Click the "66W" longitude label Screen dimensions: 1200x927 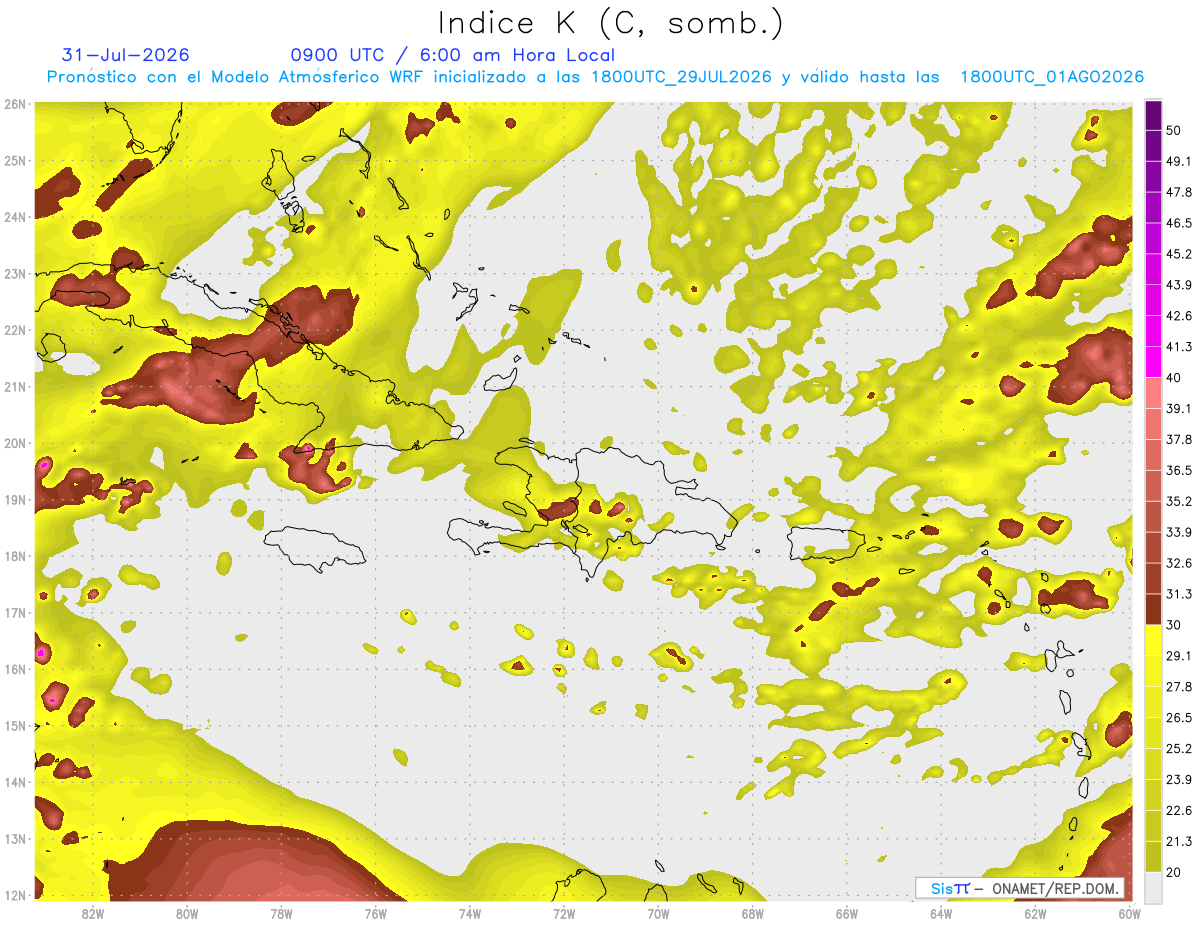pos(847,913)
